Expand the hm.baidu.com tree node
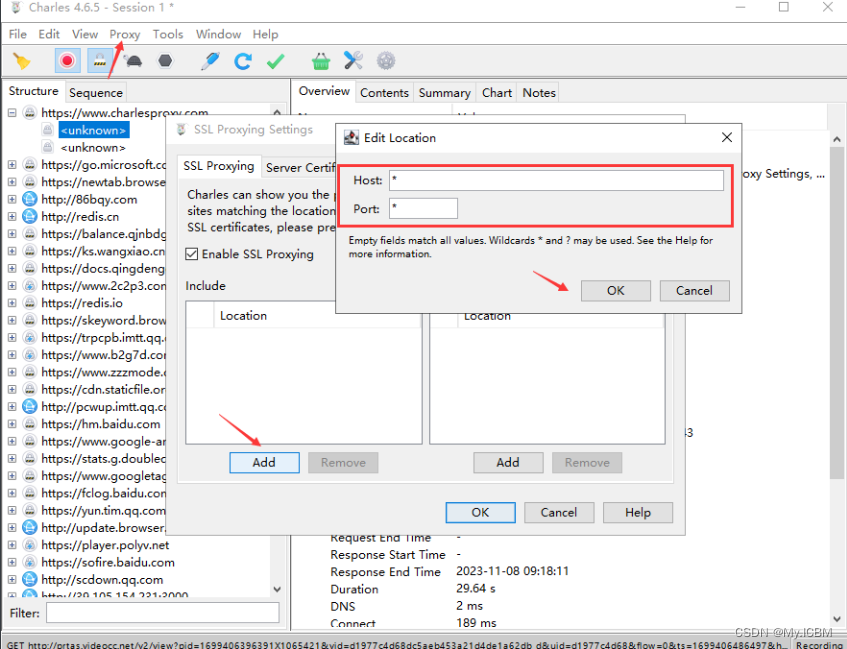The height and width of the screenshot is (649, 847). pyautogui.click(x=12, y=424)
